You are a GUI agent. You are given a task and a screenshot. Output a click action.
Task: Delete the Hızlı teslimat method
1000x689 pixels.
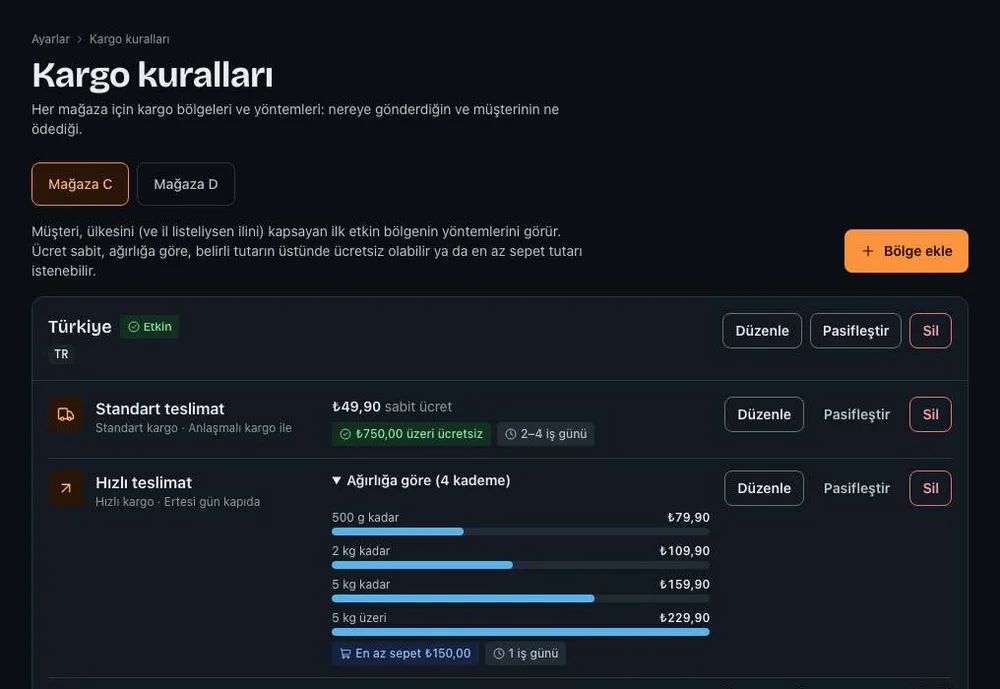pyautogui.click(x=930, y=489)
